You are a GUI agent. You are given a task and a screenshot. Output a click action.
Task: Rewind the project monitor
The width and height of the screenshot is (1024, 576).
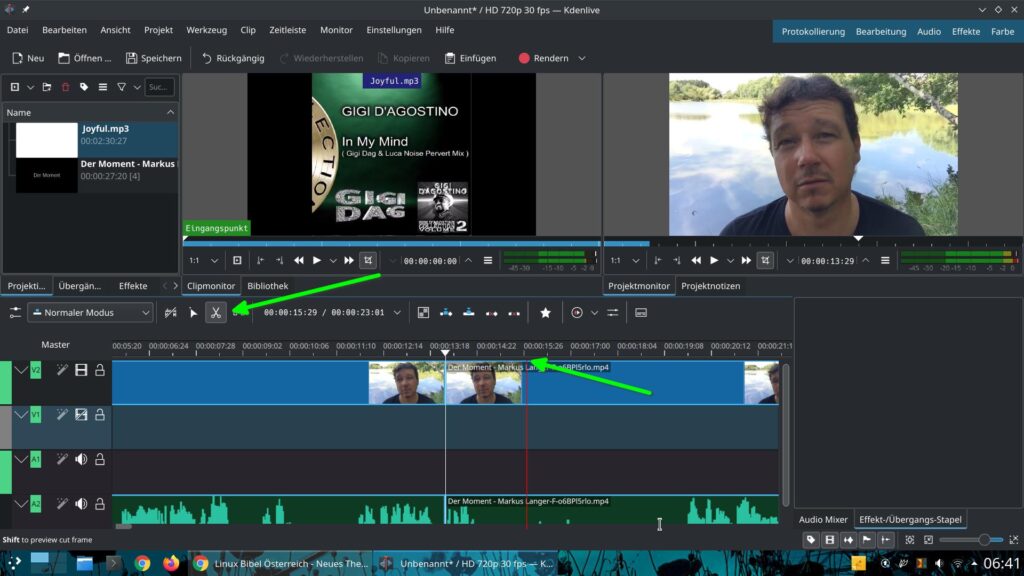coord(696,261)
